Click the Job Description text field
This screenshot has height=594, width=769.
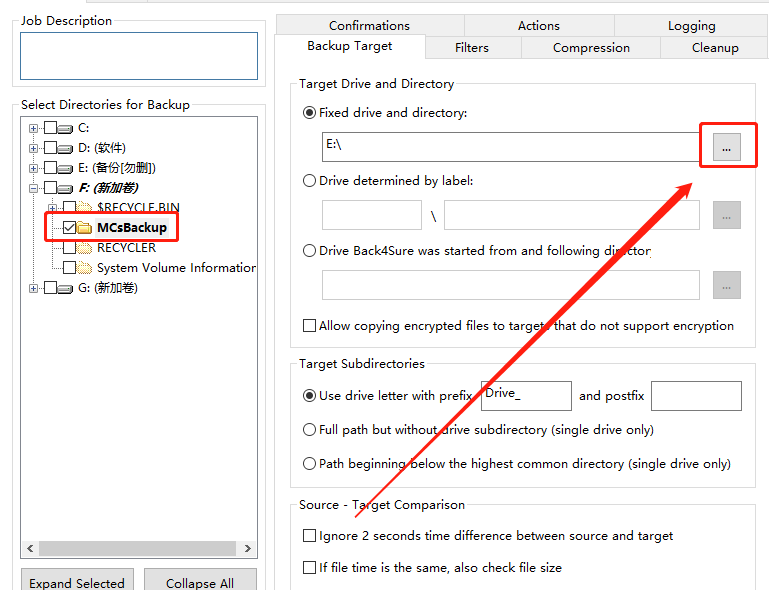point(139,56)
